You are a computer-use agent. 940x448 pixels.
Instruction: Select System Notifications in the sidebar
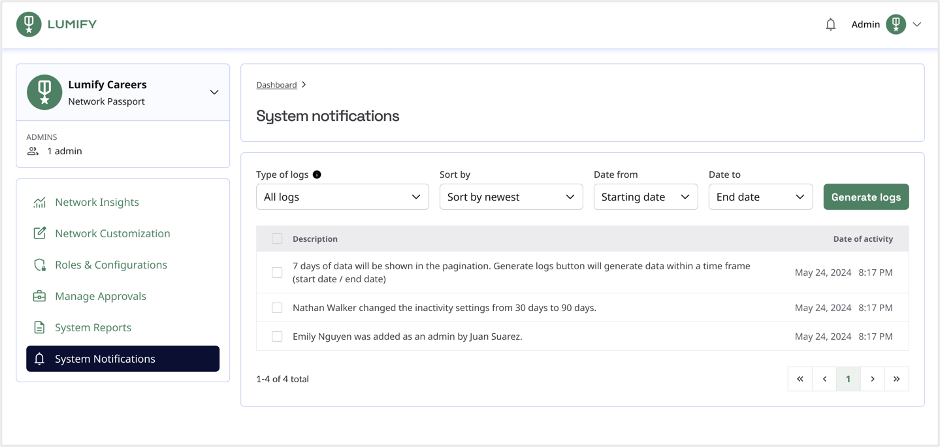pyautogui.click(x=123, y=359)
